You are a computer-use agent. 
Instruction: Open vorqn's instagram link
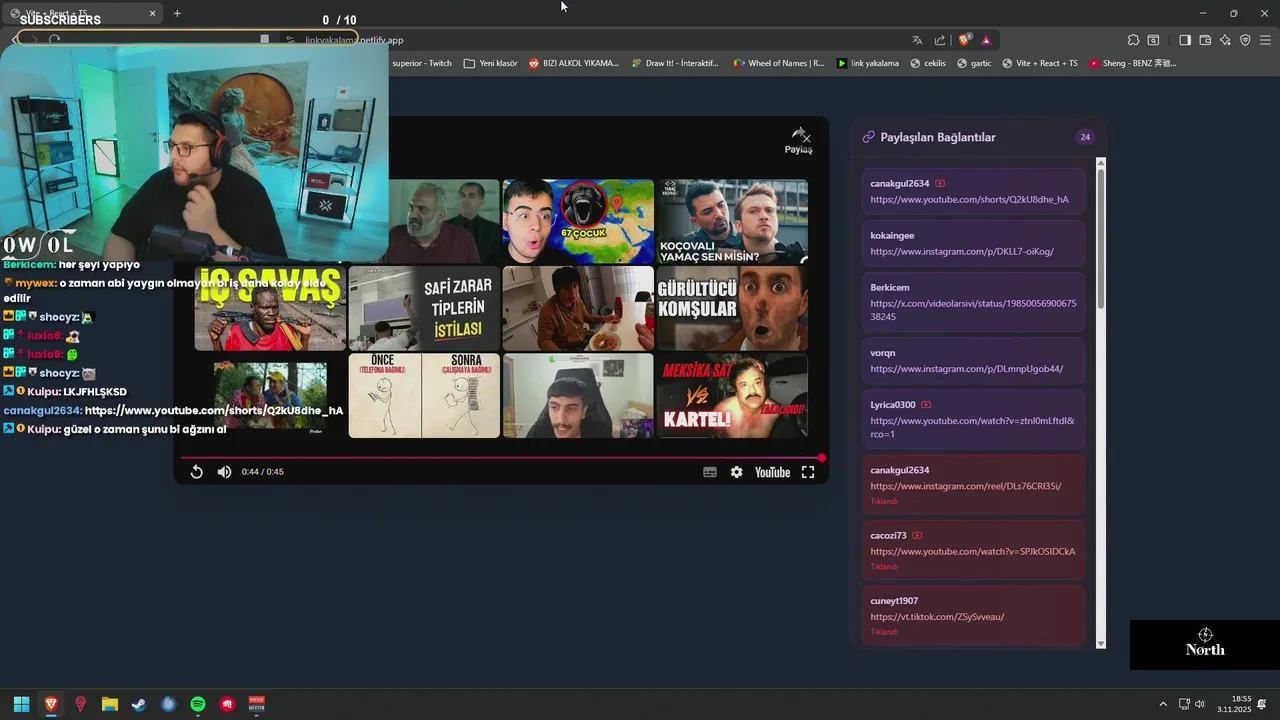click(x=966, y=369)
